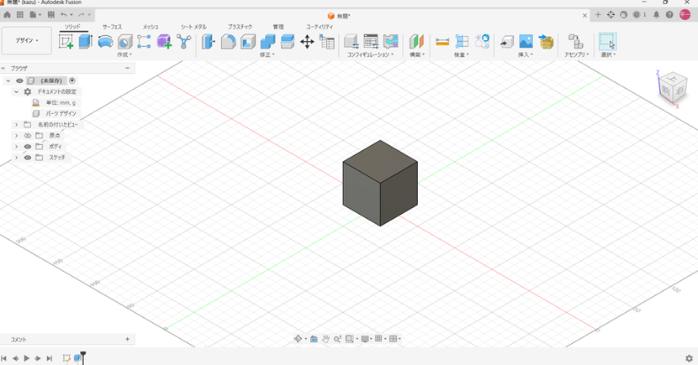This screenshot has height=365, width=698.
Task: Collapse the ドキュメントの設定 node
Action: 16,92
